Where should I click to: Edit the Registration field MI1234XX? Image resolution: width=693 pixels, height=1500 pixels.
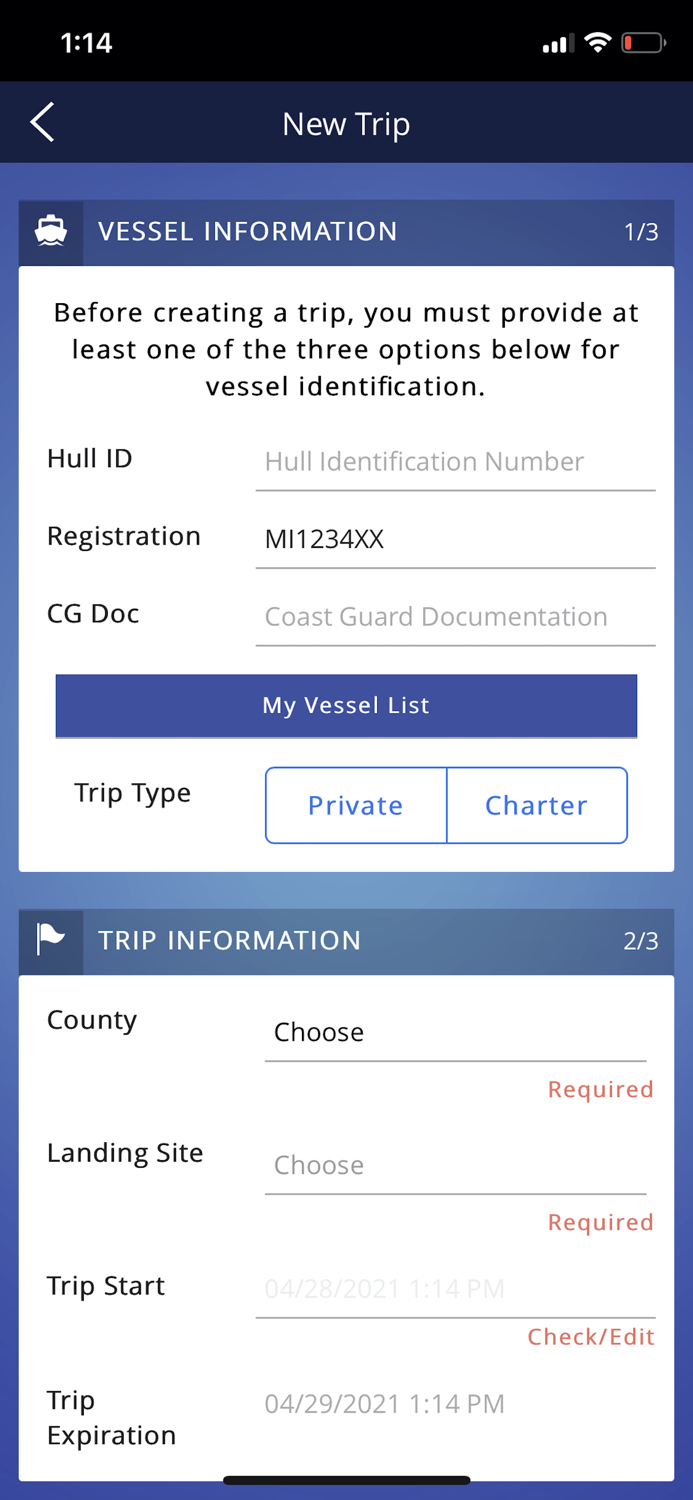tap(456, 541)
